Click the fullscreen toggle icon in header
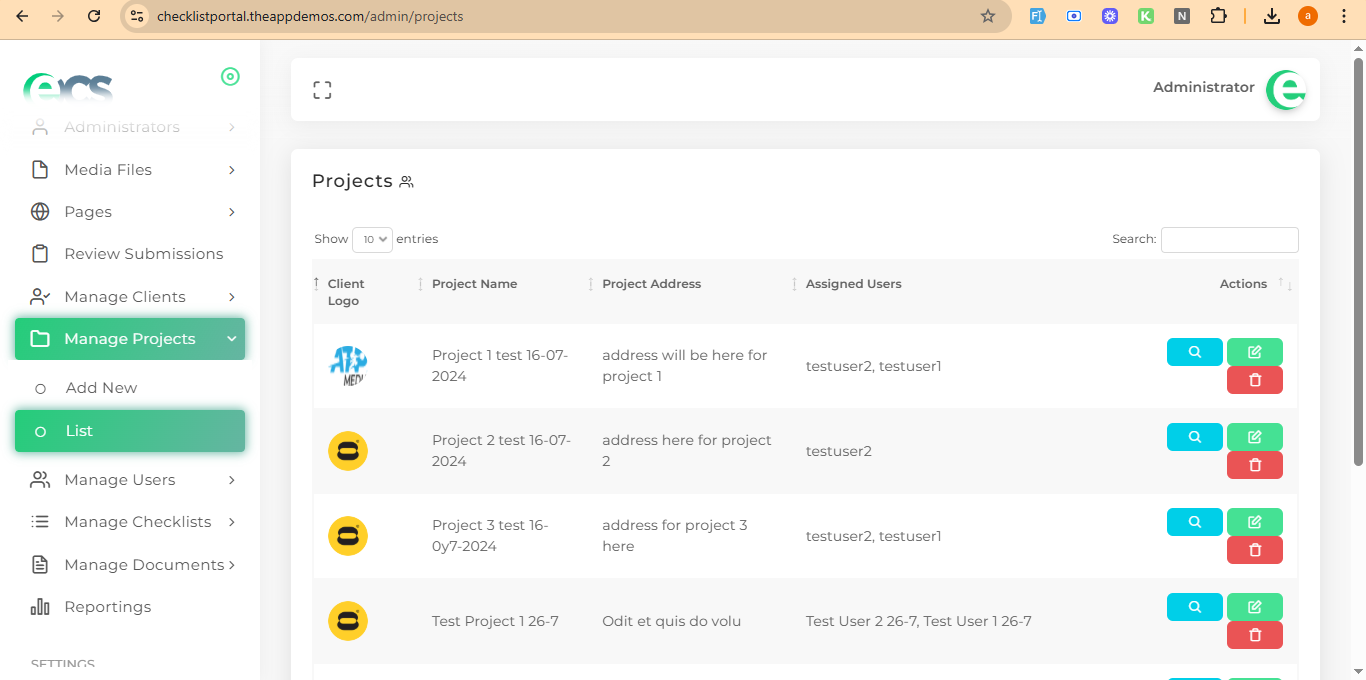This screenshot has height=680, width=1366. [x=322, y=90]
